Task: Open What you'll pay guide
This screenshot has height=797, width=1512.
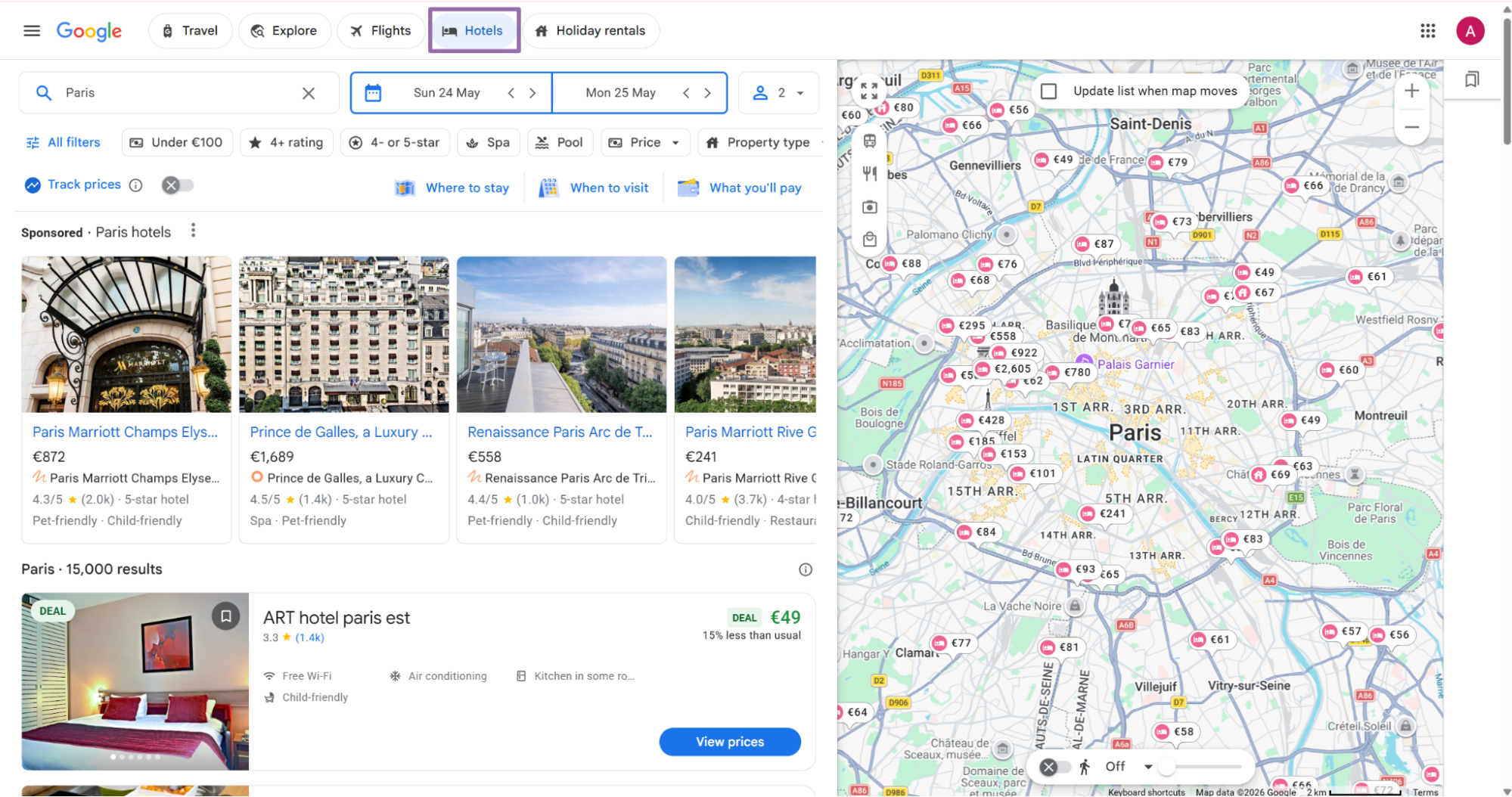Action: pyautogui.click(x=740, y=188)
